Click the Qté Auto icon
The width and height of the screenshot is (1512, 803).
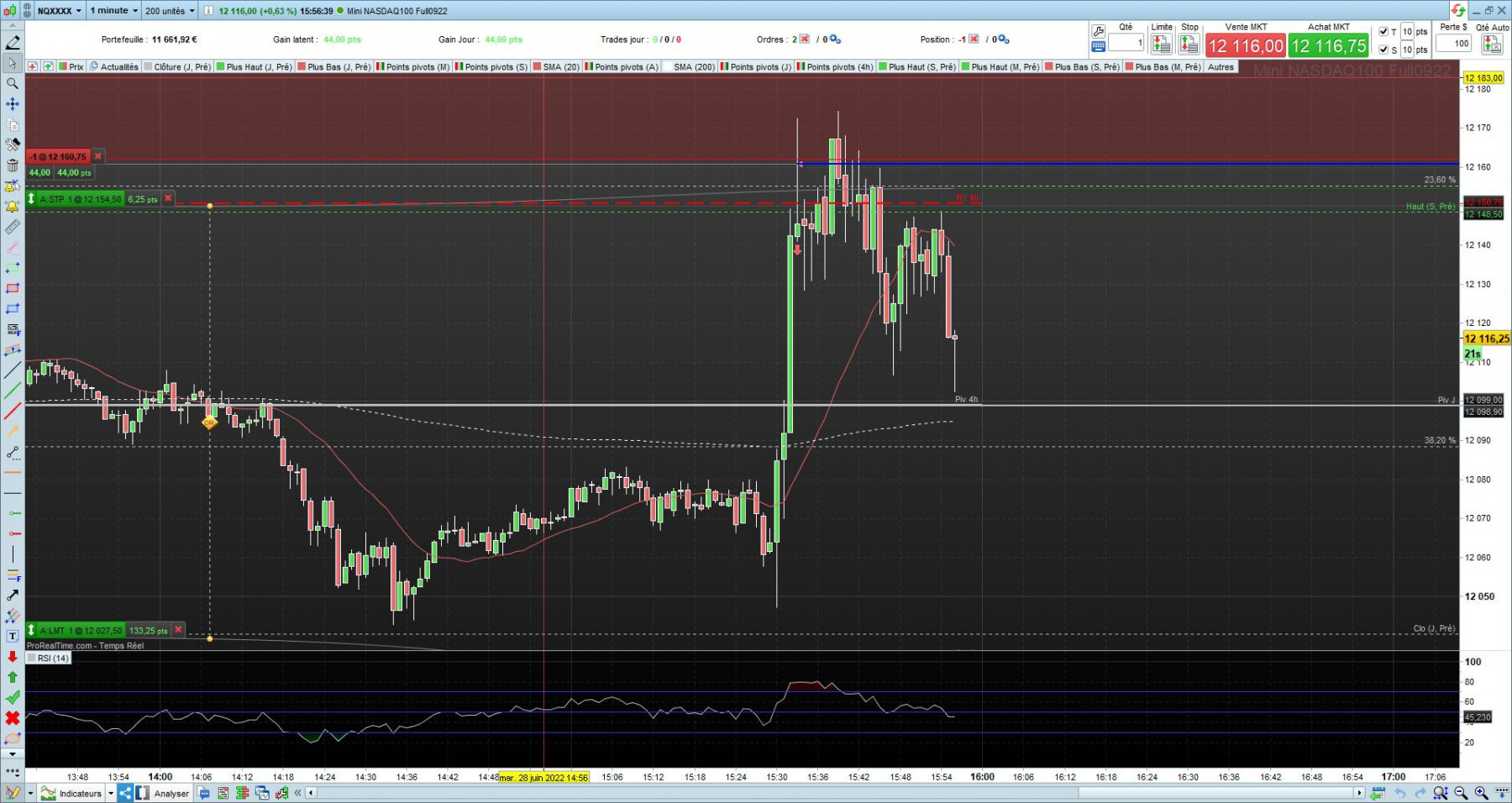1493,44
